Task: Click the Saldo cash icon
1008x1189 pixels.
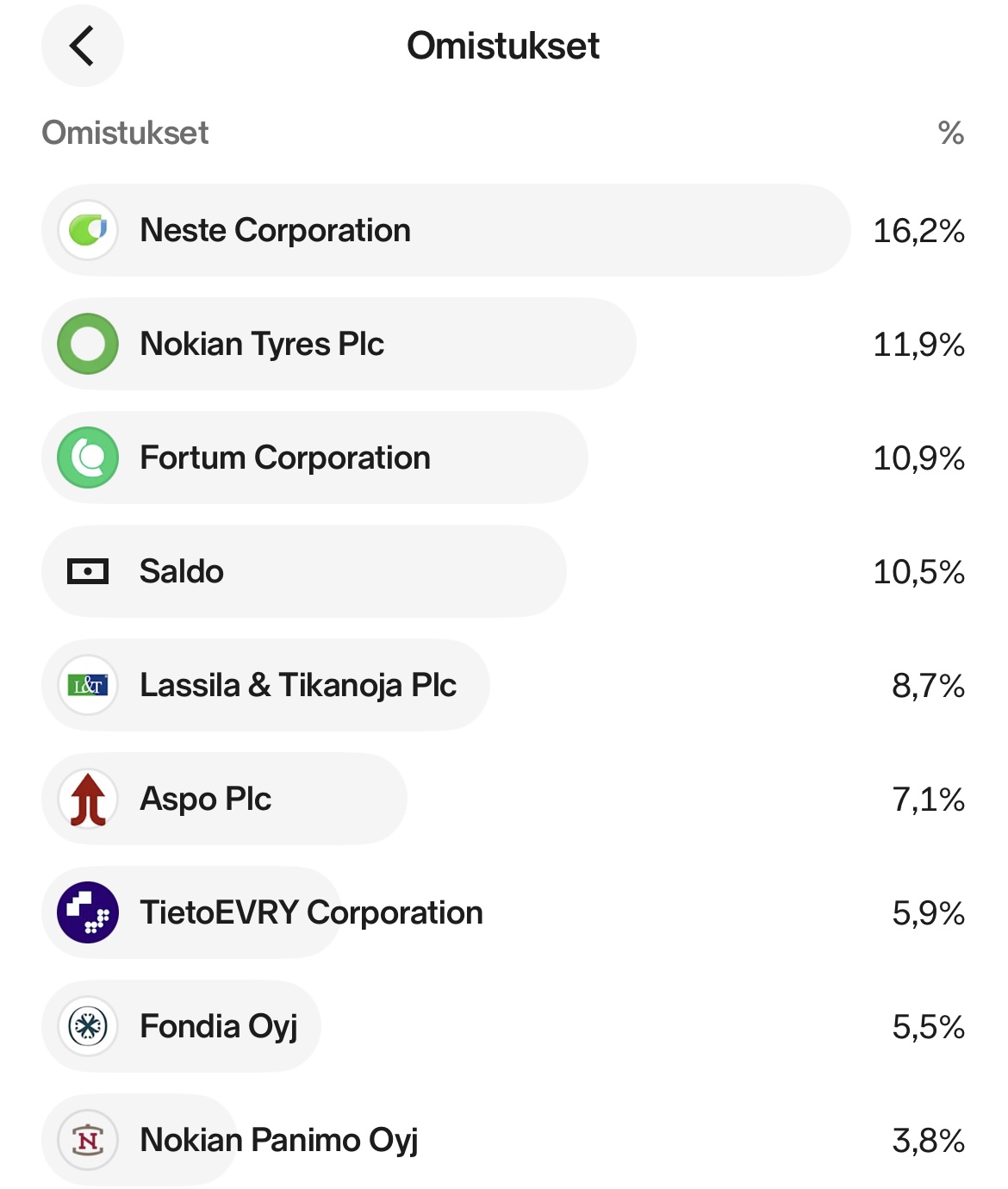Action: (x=88, y=571)
